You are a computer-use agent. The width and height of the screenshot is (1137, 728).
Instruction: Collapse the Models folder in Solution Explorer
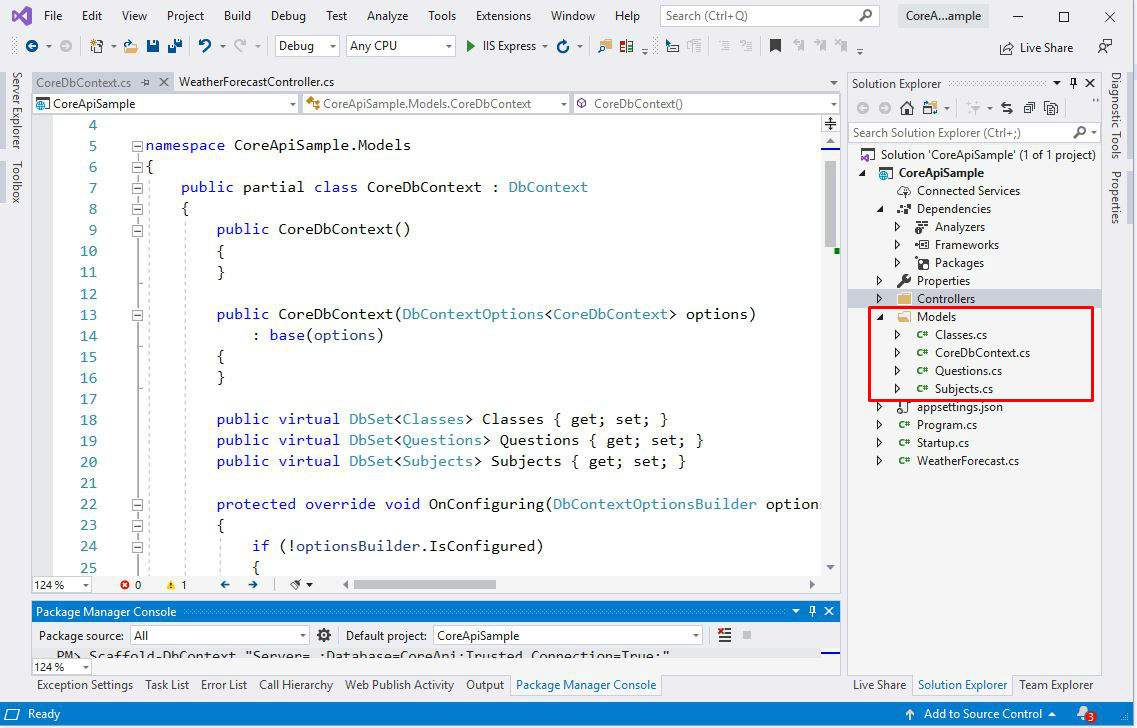(880, 317)
